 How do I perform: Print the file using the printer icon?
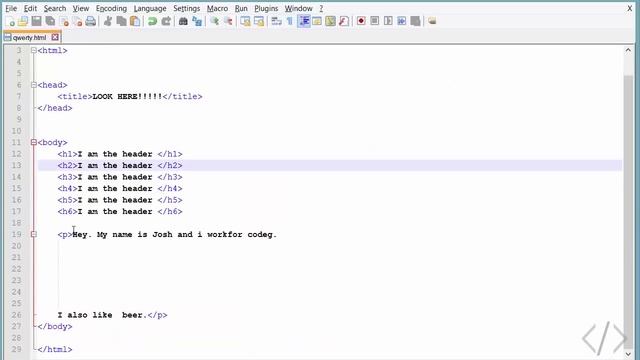click(x=91, y=21)
